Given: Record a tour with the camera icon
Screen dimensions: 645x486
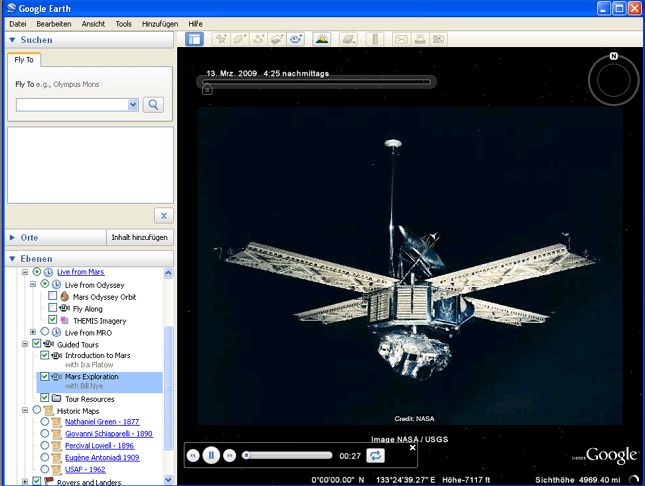Looking at the screenshot, I should 296,39.
